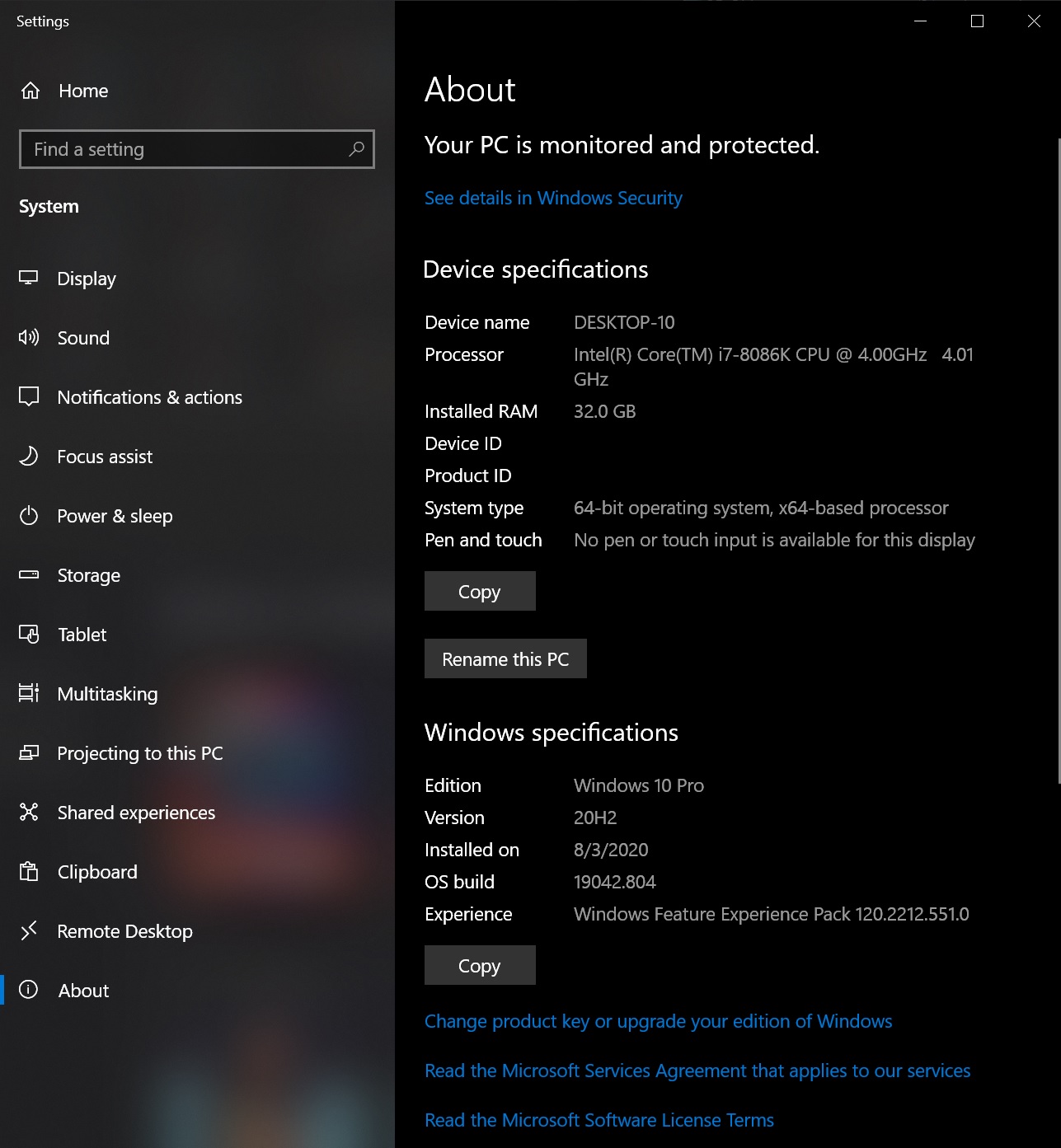The width and height of the screenshot is (1061, 1148).
Task: Click the 64-bit operating system text
Action: [761, 508]
